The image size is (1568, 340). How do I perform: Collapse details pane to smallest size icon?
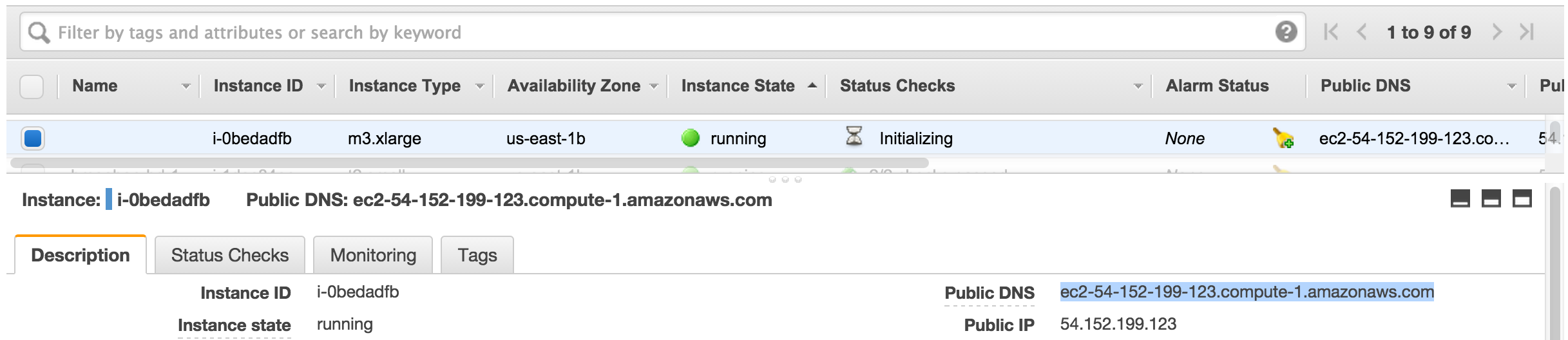[x=1460, y=199]
